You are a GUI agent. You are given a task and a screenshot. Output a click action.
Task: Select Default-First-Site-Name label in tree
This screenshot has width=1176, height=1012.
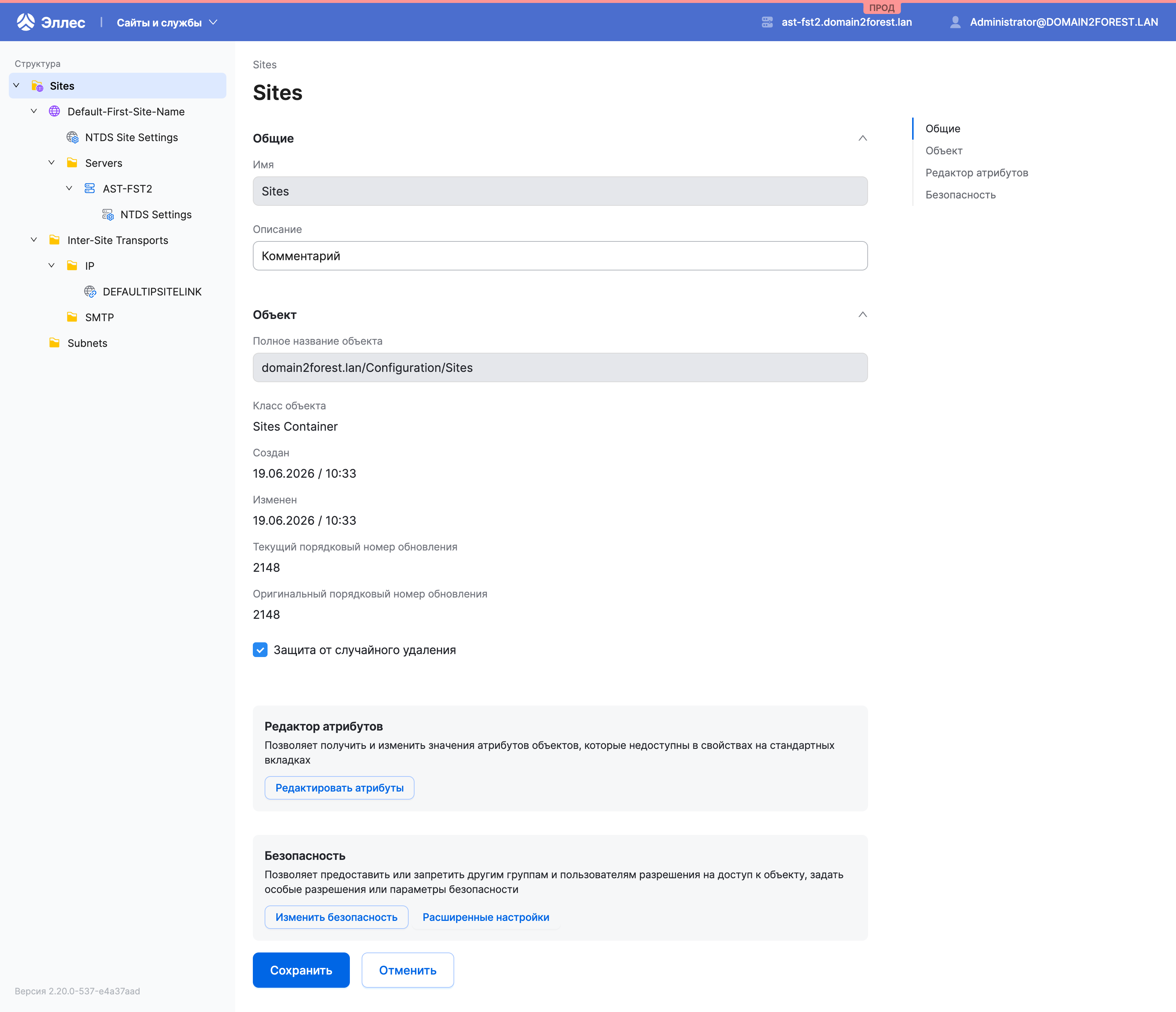tap(126, 112)
